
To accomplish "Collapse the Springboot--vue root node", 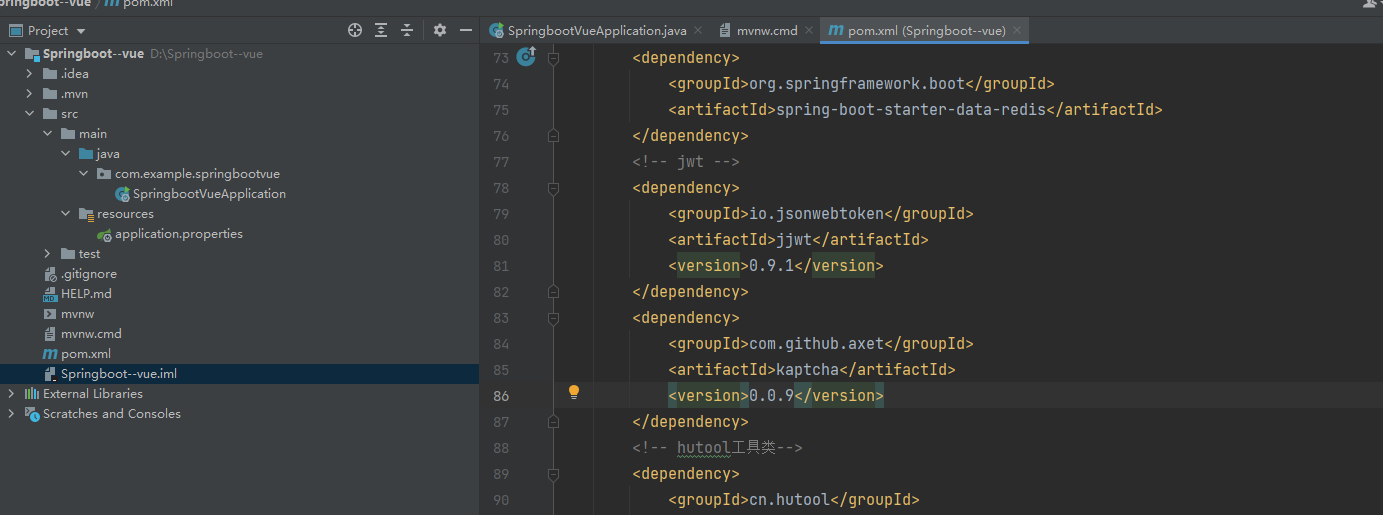I will [x=12, y=54].
